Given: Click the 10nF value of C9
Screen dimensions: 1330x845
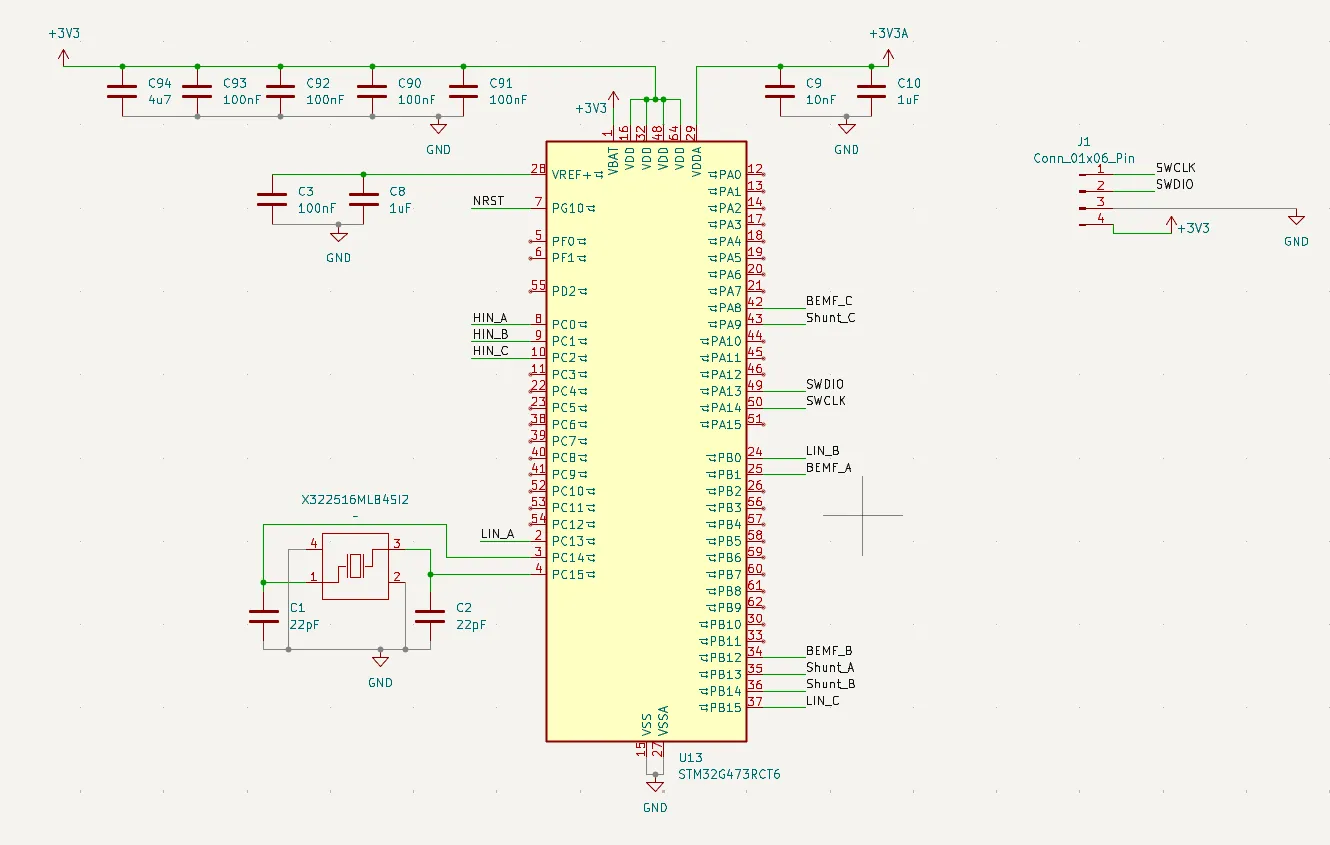Looking at the screenshot, I should pyautogui.click(x=822, y=100).
